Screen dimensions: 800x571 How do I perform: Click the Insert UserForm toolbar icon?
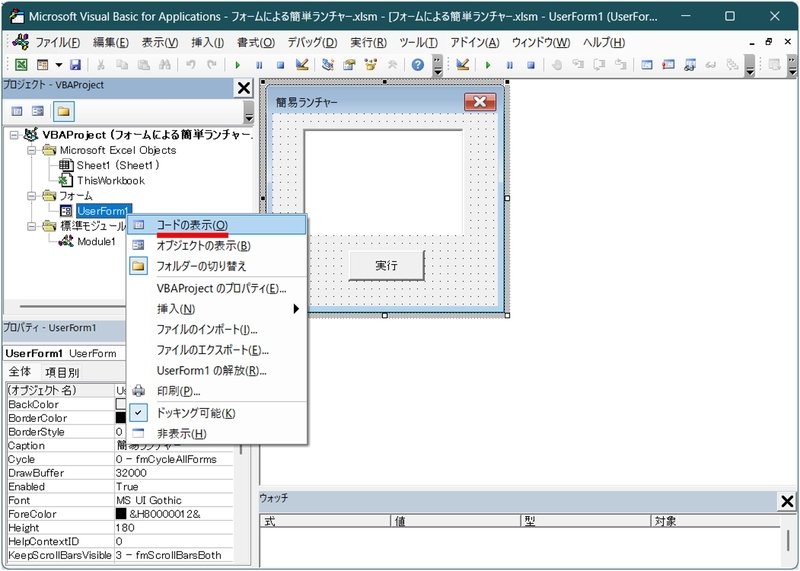[42, 65]
